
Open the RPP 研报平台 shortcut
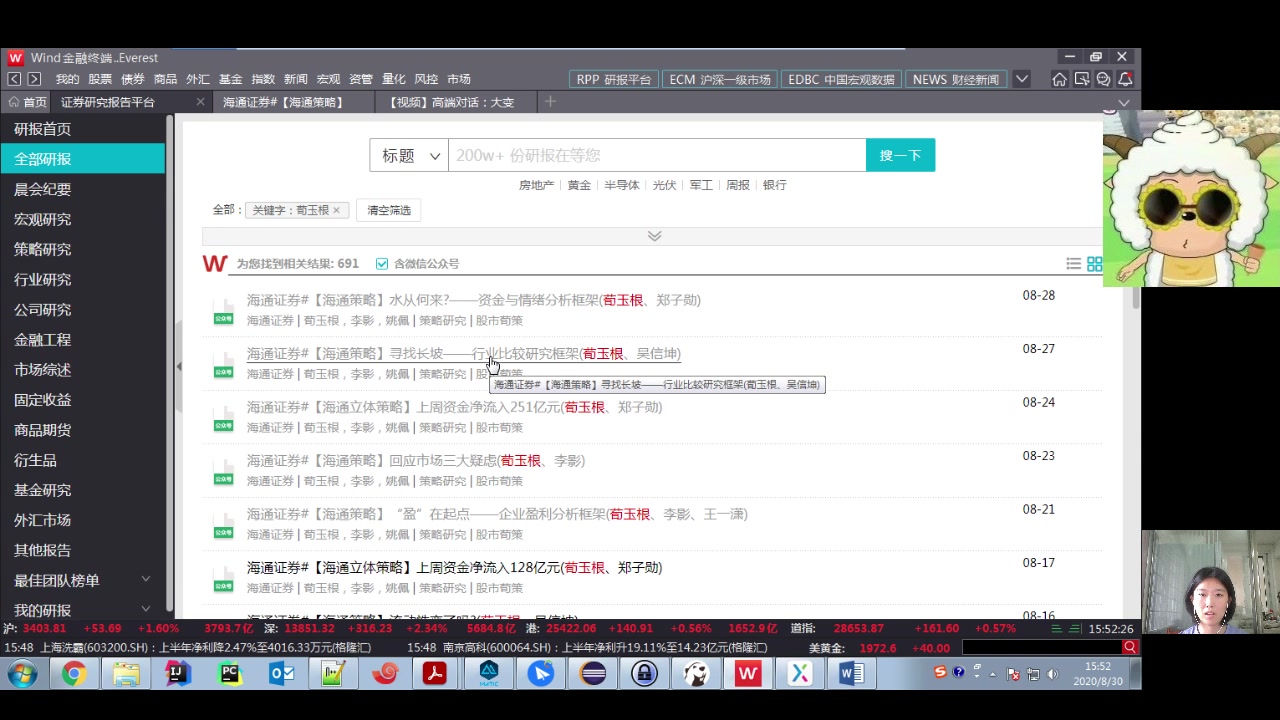[613, 79]
